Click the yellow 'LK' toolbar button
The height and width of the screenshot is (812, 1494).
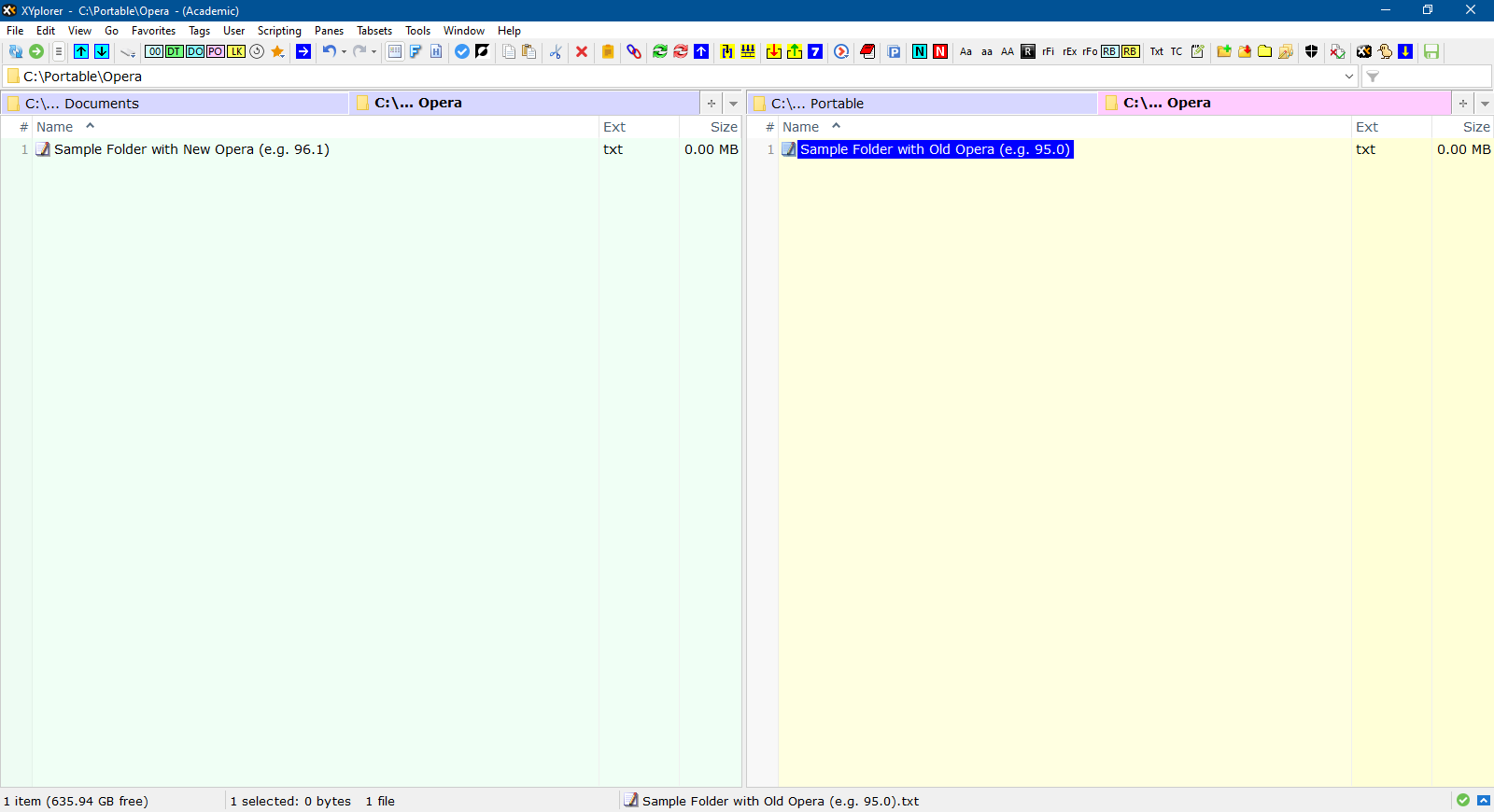[236, 51]
